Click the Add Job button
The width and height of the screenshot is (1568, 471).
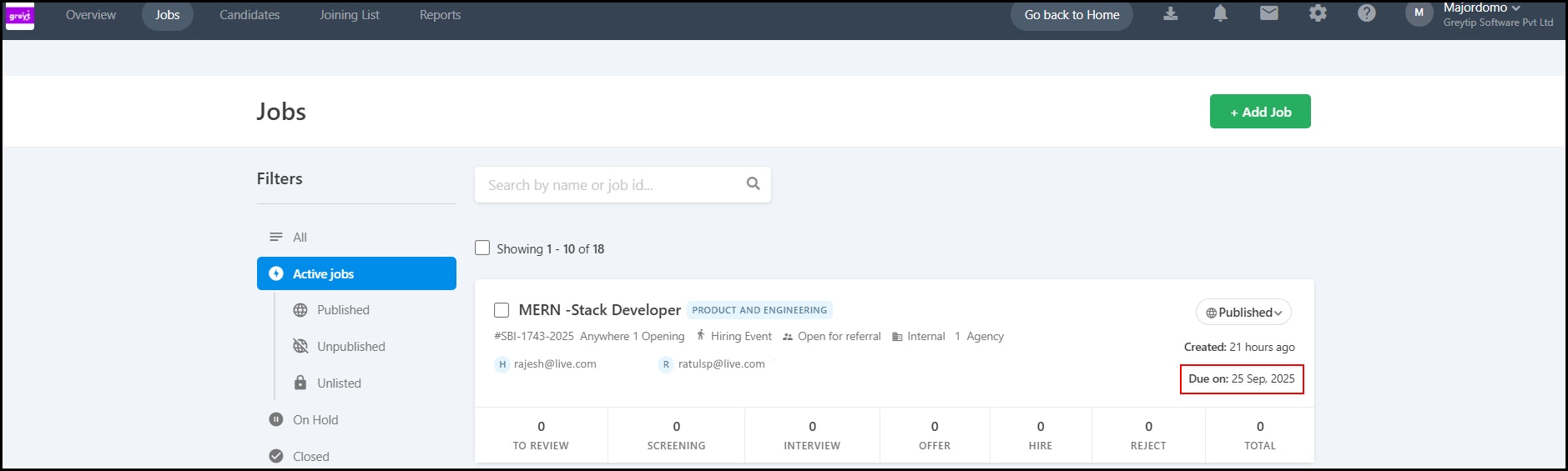[x=1260, y=112]
